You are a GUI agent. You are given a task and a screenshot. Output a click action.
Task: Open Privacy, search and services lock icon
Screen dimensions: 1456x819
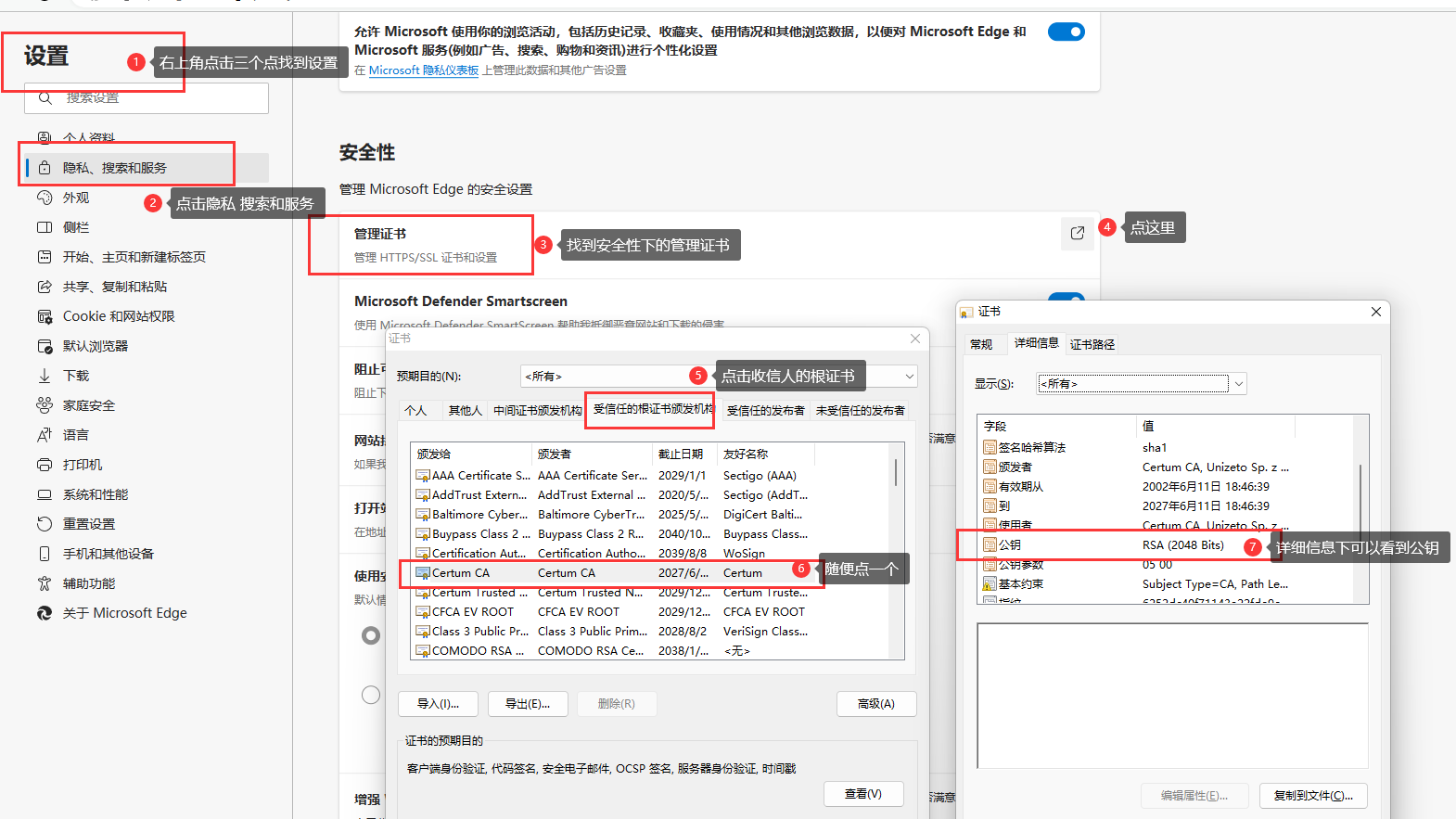[x=45, y=168]
